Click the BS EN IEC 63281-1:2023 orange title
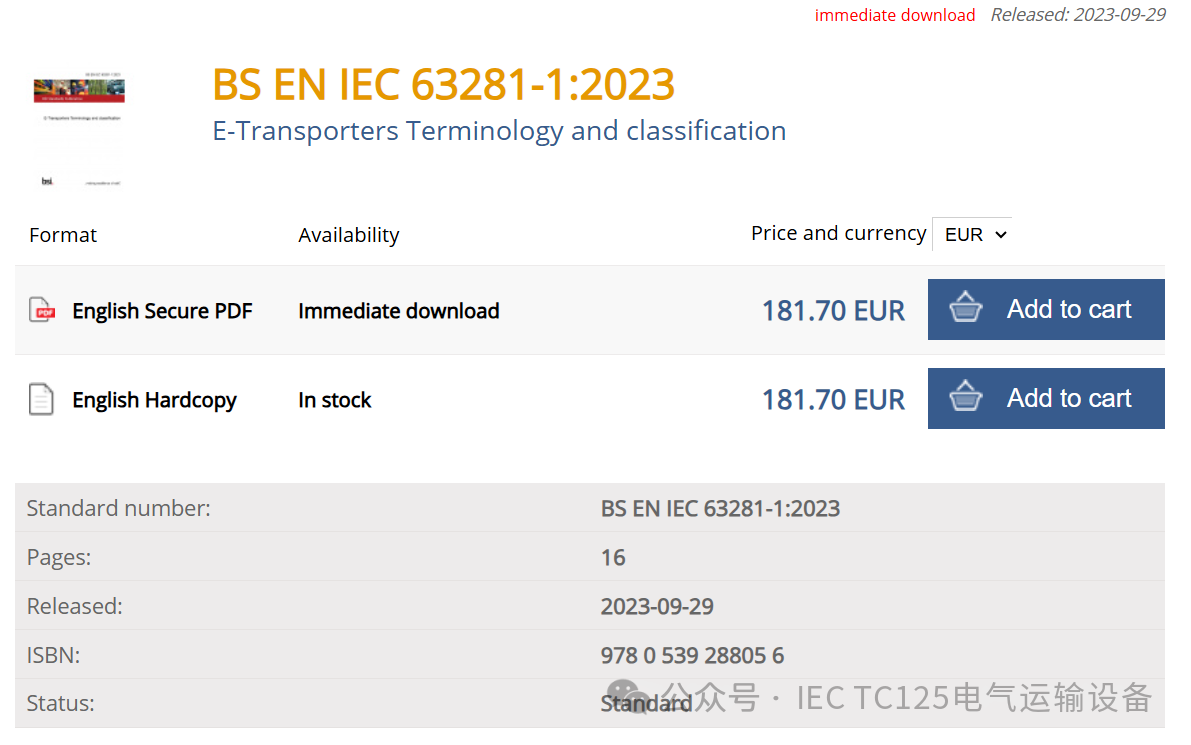 pos(443,85)
